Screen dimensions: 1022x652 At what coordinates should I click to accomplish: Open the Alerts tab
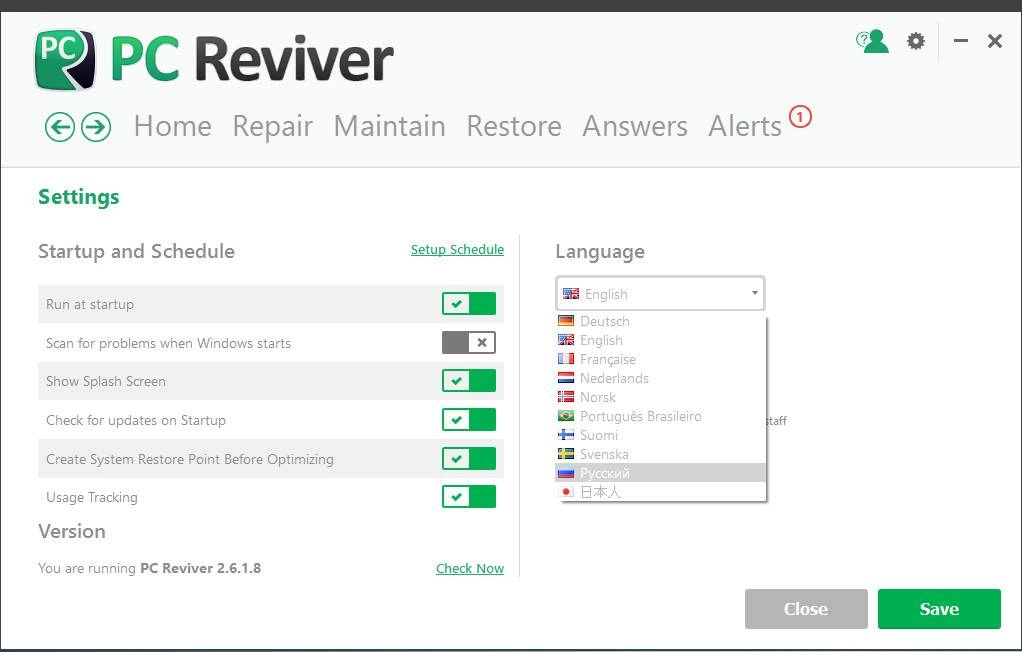point(745,126)
